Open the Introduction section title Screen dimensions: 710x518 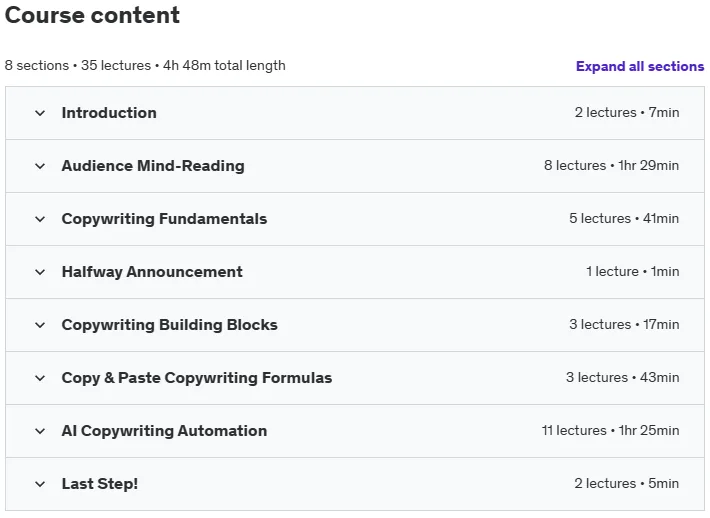point(109,113)
